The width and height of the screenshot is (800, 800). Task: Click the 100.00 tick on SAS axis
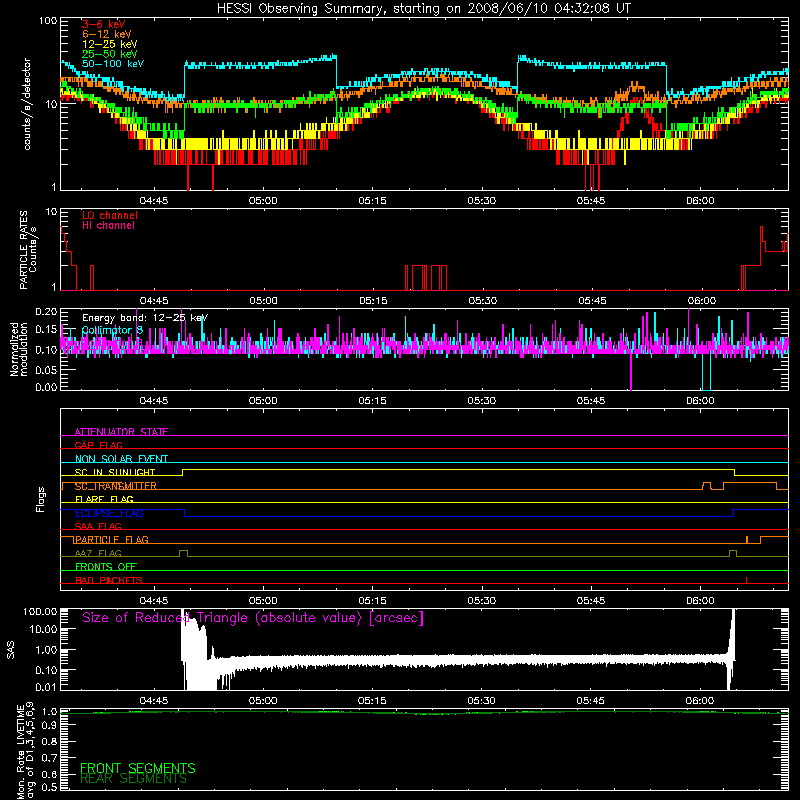click(x=40, y=611)
